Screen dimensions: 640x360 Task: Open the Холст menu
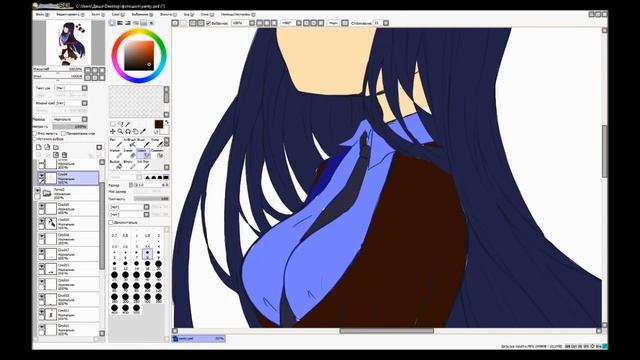pos(98,15)
